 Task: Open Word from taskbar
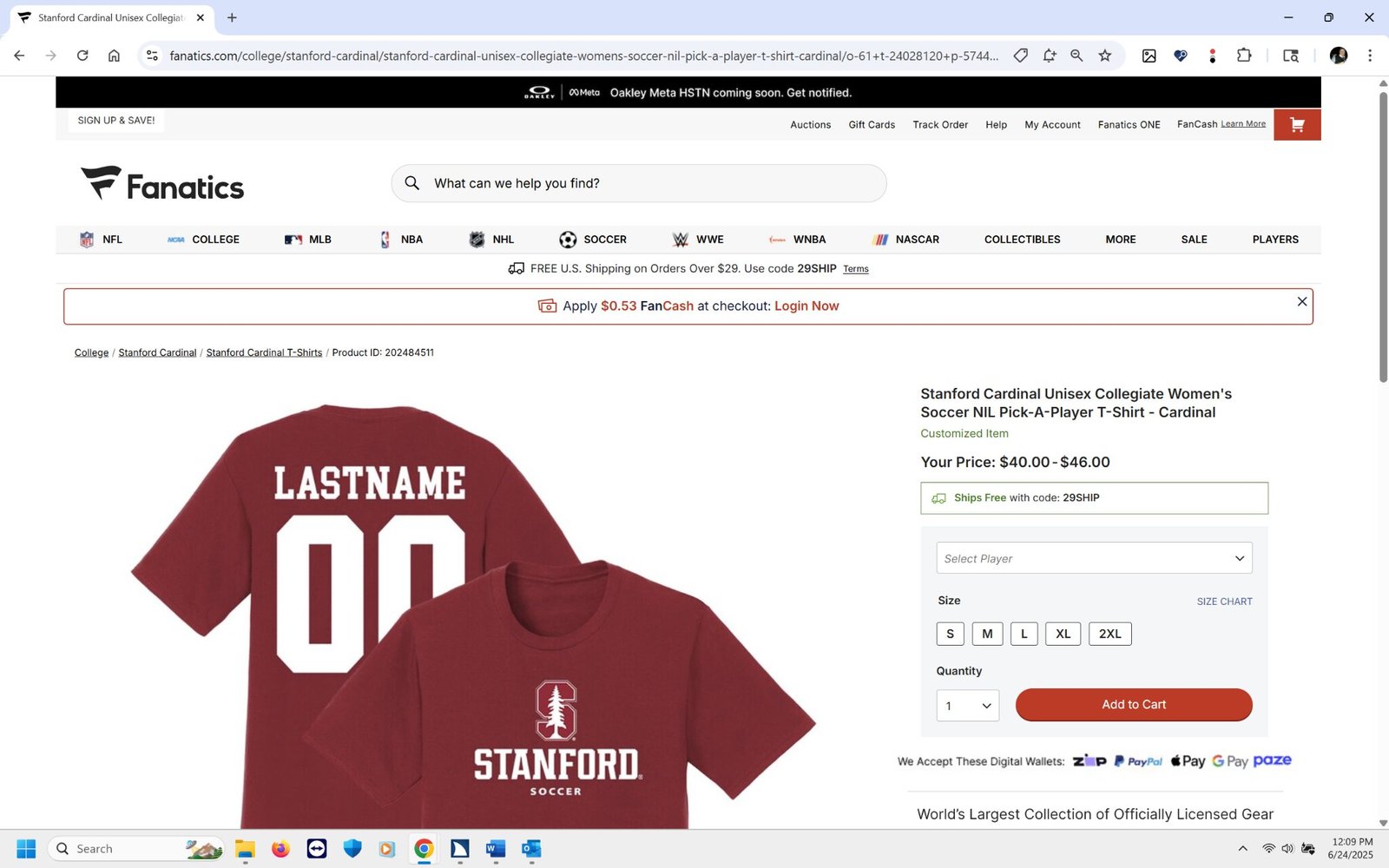(x=496, y=849)
